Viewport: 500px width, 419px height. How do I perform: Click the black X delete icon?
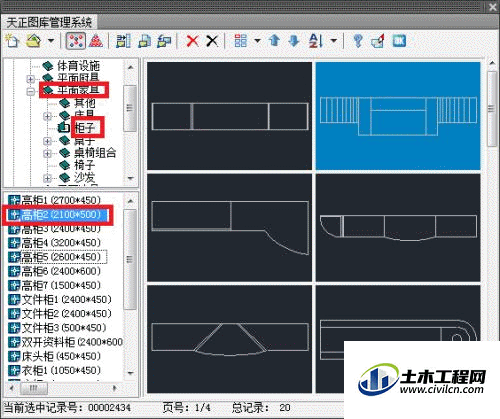tap(212, 41)
